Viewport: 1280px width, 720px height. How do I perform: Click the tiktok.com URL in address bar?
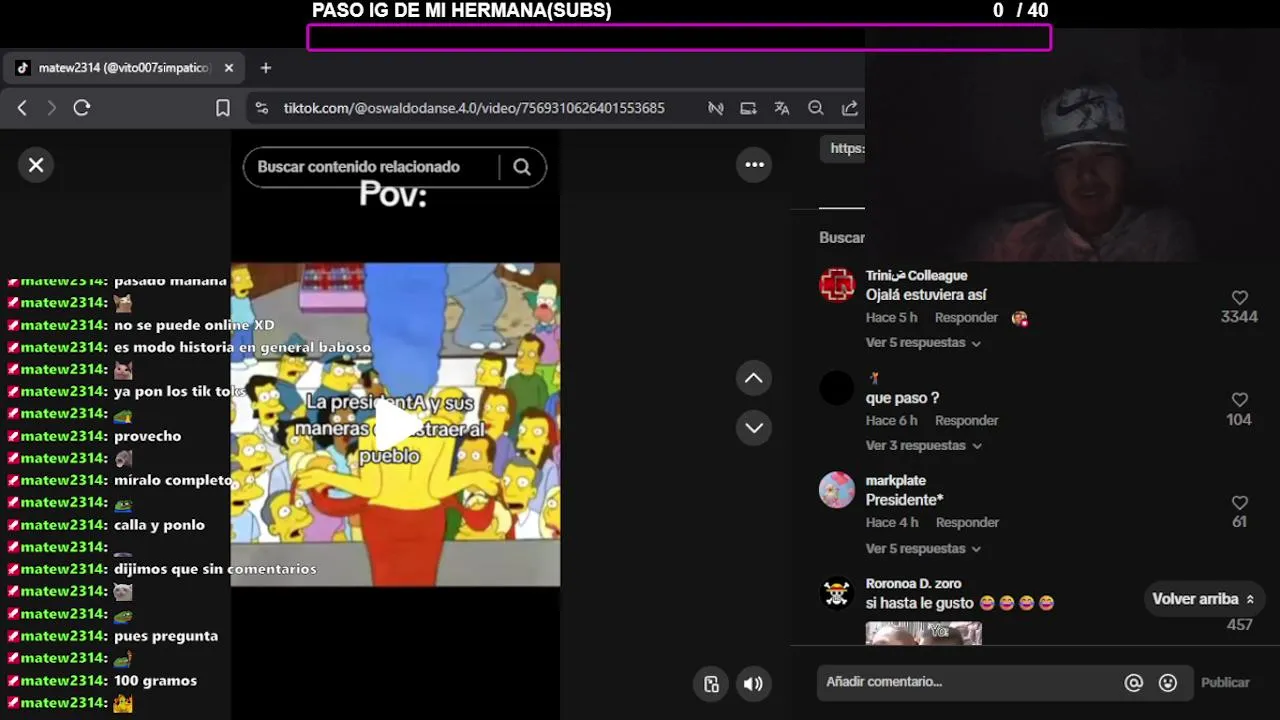click(474, 108)
